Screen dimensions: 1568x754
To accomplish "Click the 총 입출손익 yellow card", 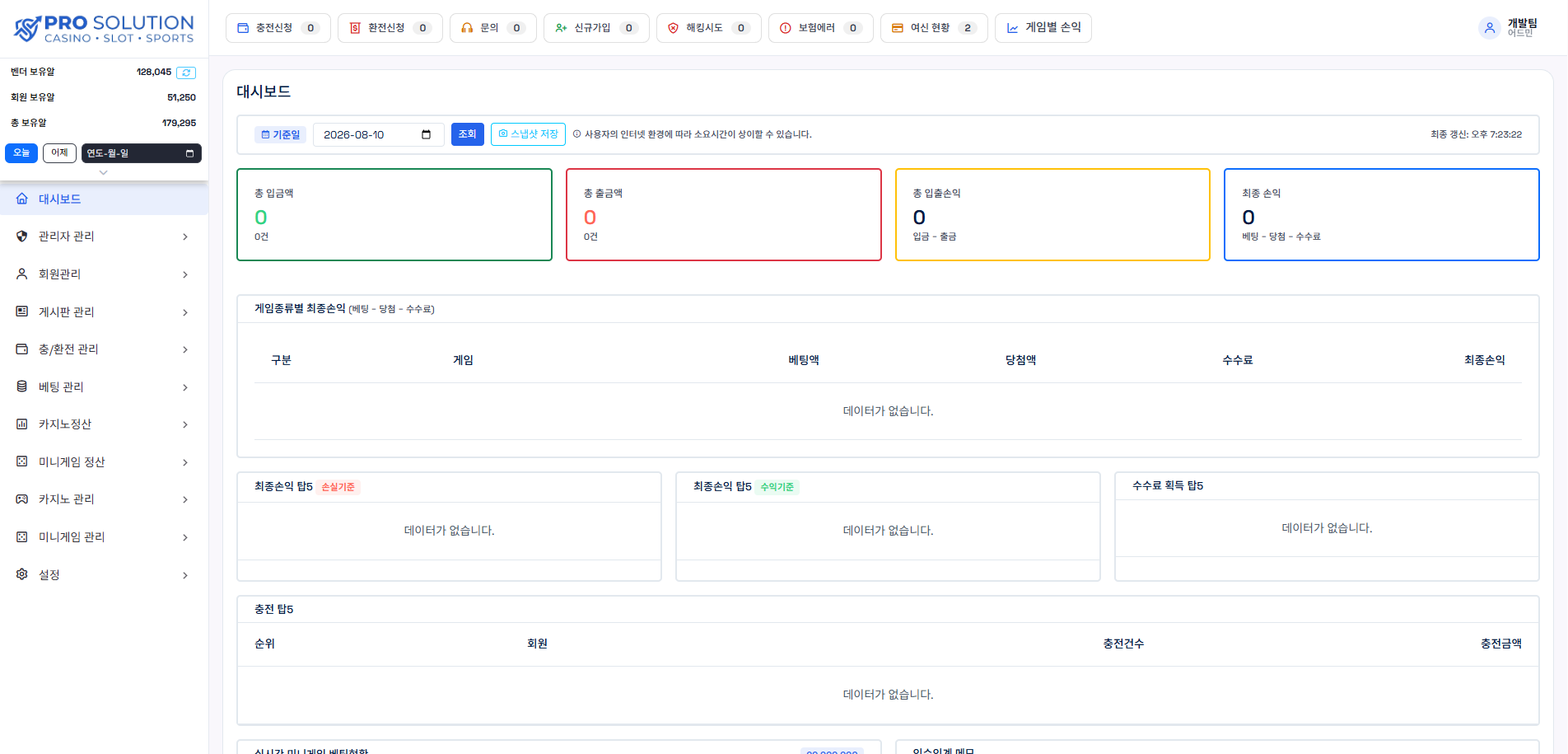I will [1052, 215].
